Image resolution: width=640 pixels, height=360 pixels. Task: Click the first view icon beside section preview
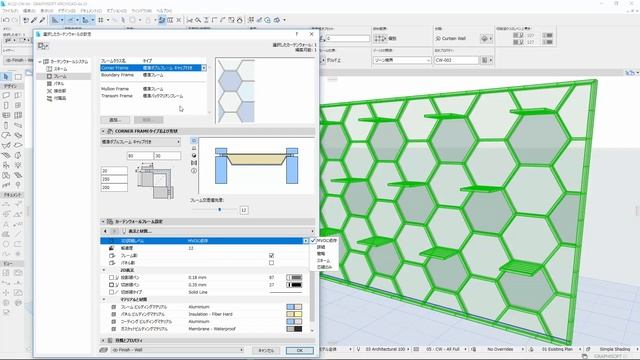194,140
